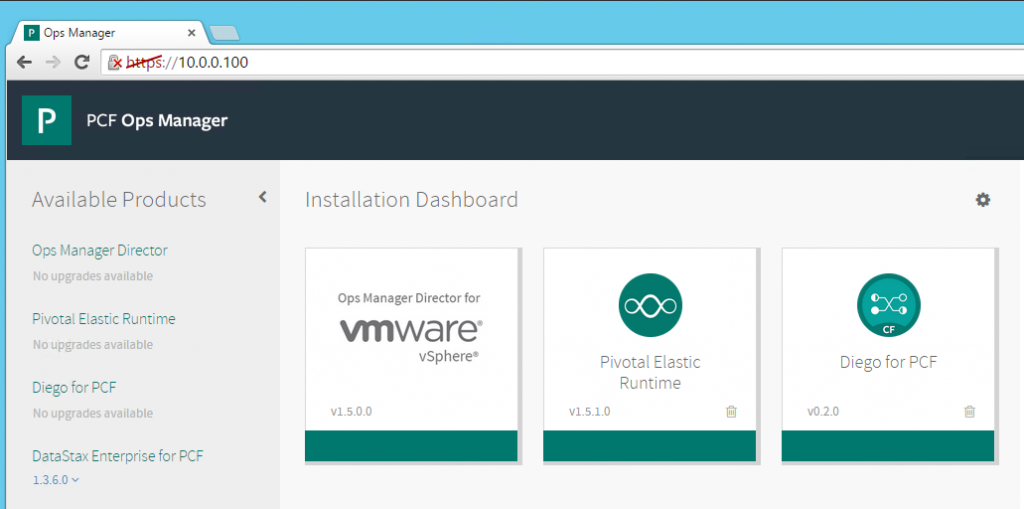Click the Installation Dashboard heading
This screenshot has width=1024, height=509.
click(x=411, y=199)
